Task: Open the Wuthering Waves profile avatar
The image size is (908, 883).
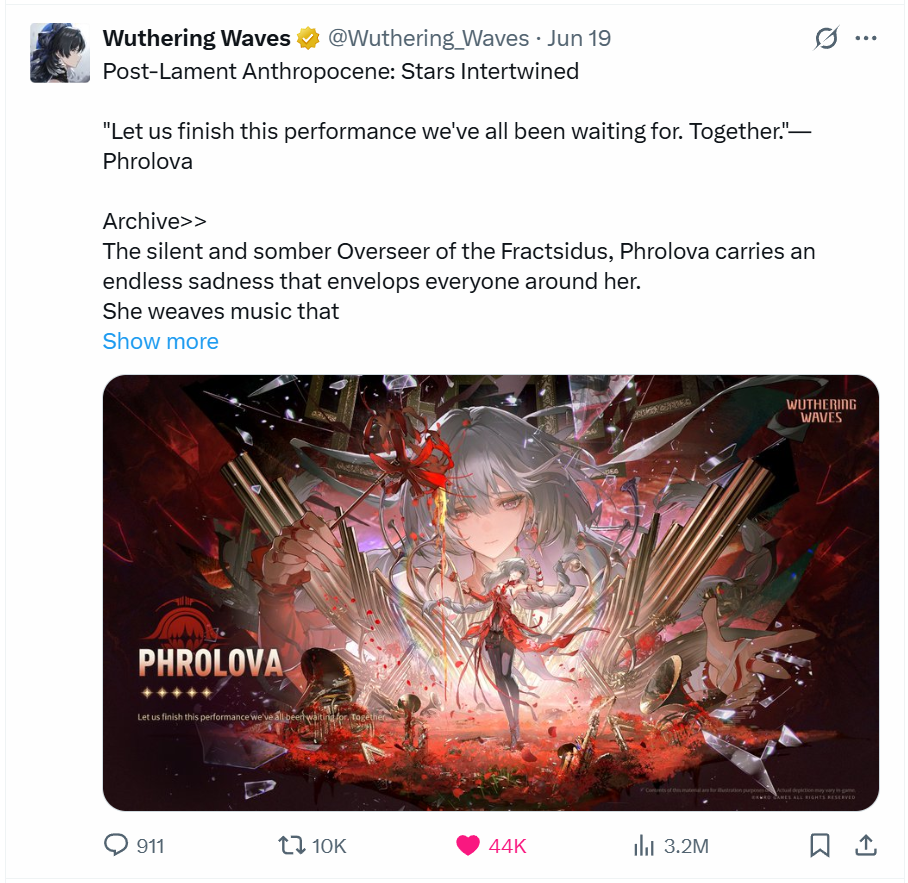Action: 60,53
